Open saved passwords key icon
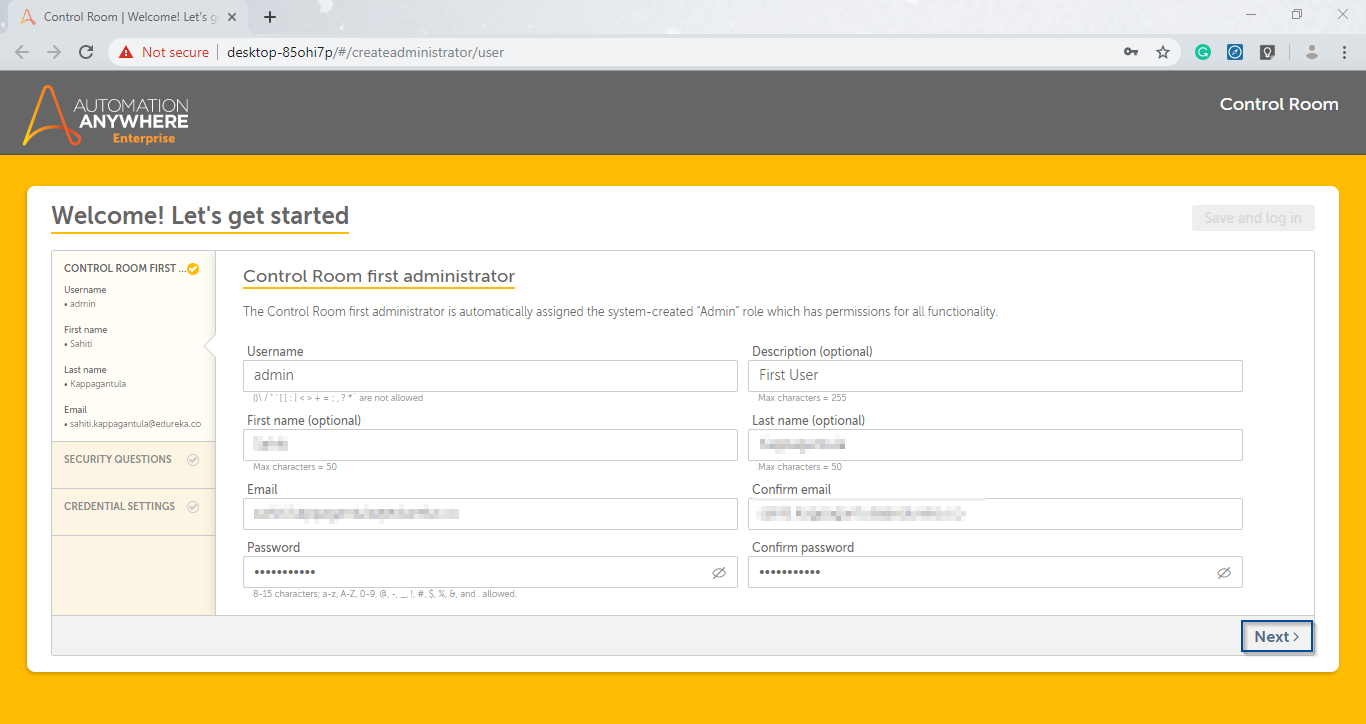Viewport: 1366px width, 724px height. [1131, 52]
